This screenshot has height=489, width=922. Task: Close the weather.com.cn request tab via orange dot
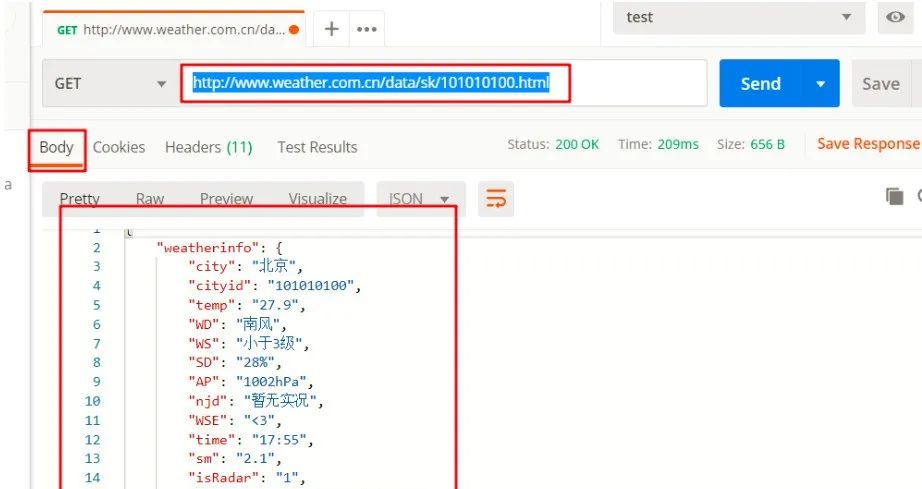pos(294,30)
